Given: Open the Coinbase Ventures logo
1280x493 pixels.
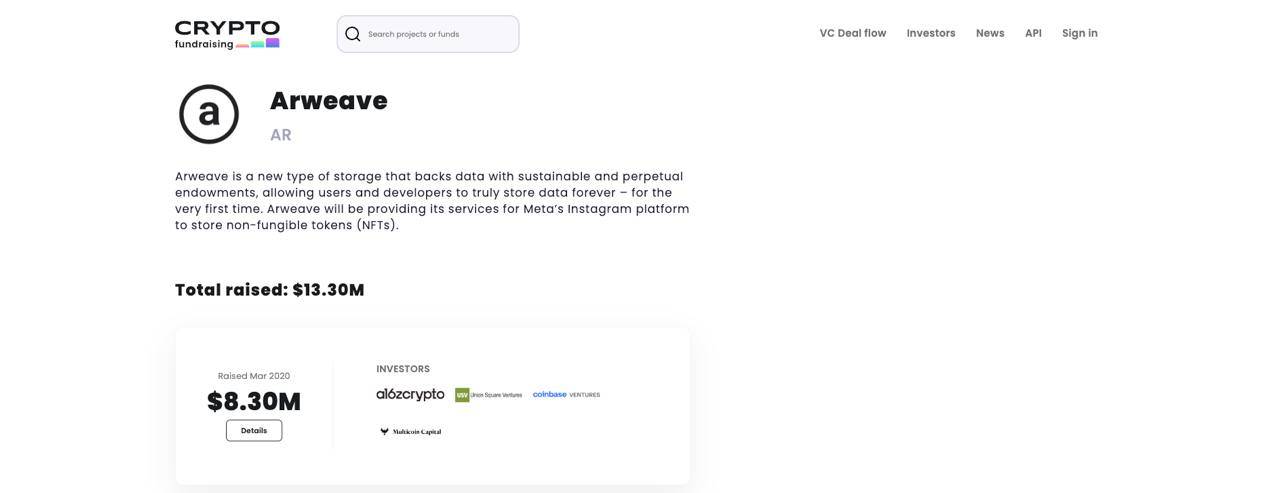Looking at the screenshot, I should [x=566, y=395].
